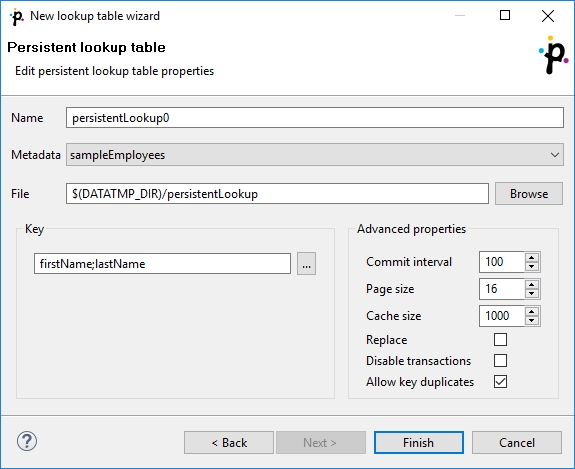Increase Commit interval with up arrow
The height and width of the screenshot is (469, 575).
pyautogui.click(x=532, y=257)
